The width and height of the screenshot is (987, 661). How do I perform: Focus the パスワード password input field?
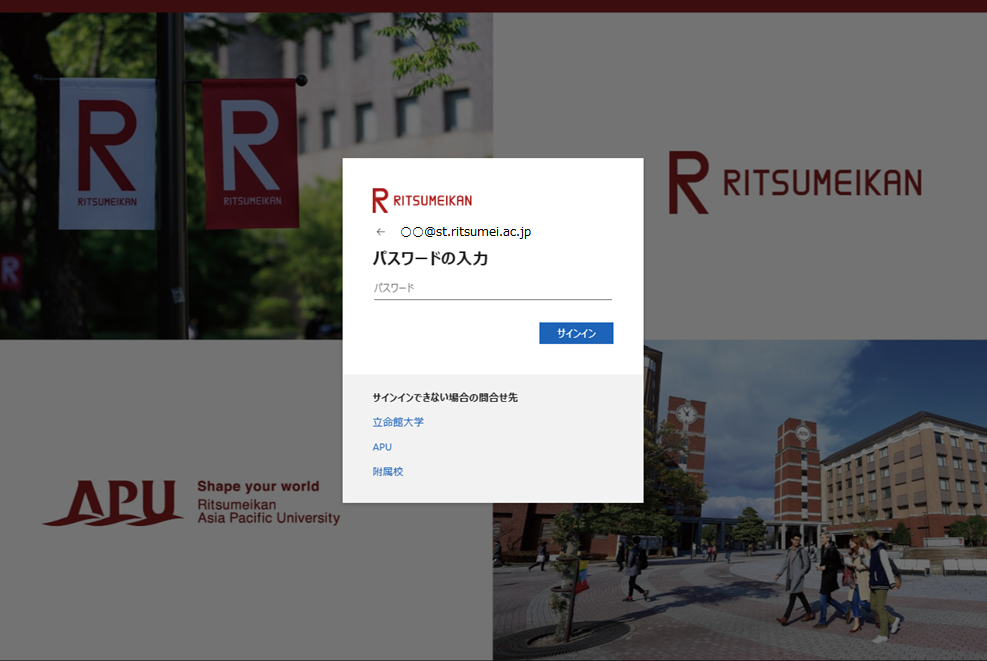[x=493, y=288]
